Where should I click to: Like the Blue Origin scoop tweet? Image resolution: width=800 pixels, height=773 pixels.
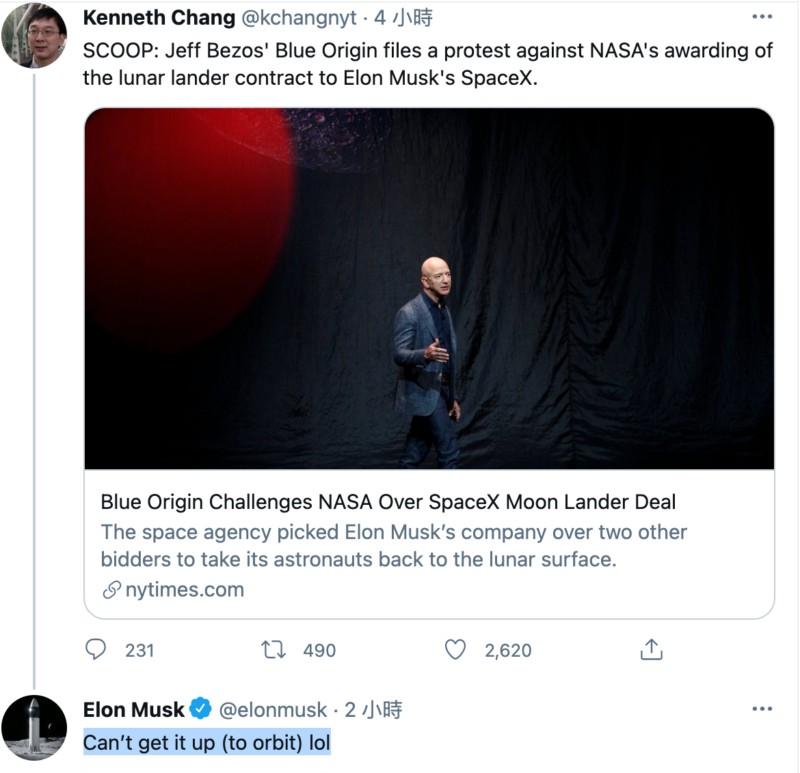point(455,650)
